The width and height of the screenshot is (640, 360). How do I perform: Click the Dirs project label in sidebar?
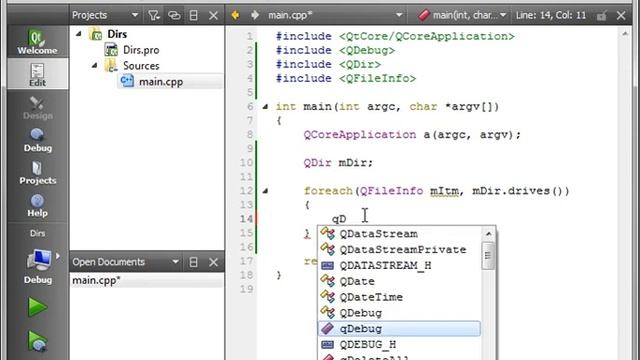(37, 233)
